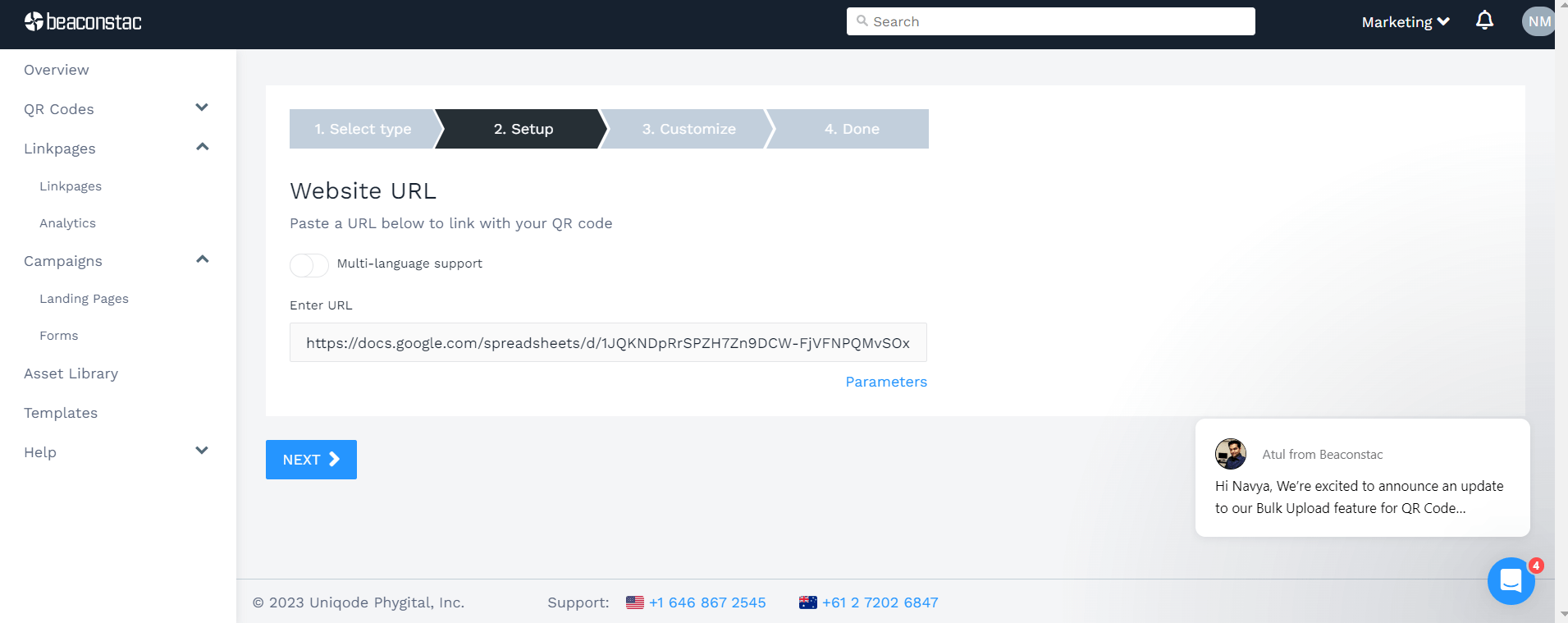Click Atul's avatar in chat popup
1568x623 pixels.
(1230, 454)
